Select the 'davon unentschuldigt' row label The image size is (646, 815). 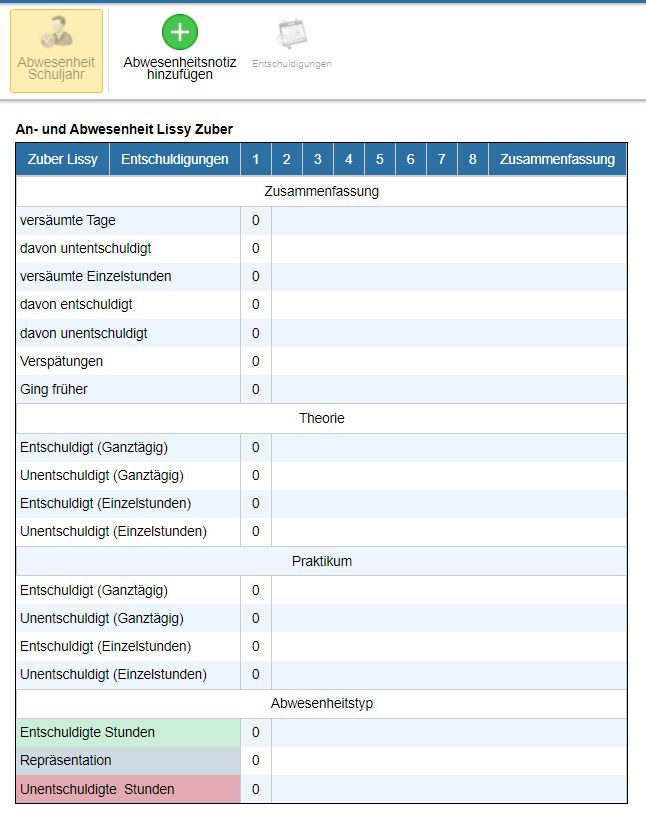(84, 333)
